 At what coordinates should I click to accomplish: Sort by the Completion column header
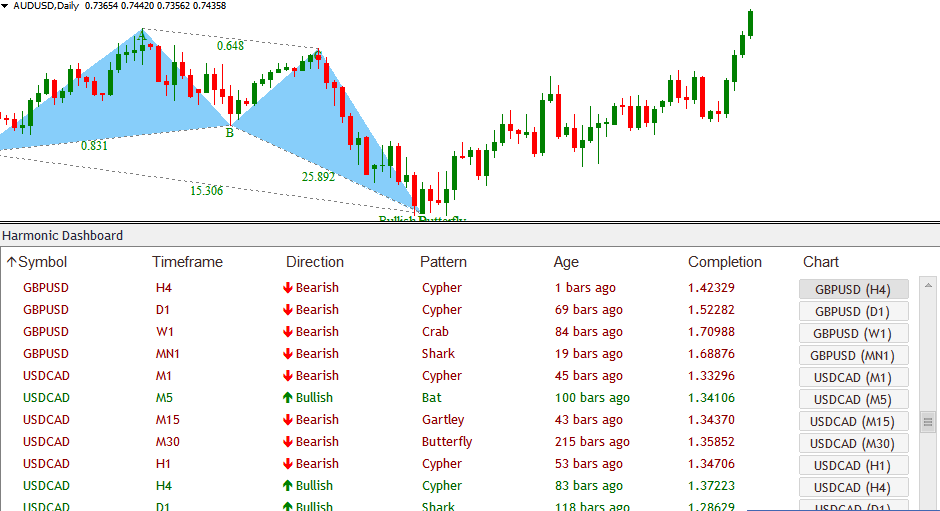pos(725,262)
